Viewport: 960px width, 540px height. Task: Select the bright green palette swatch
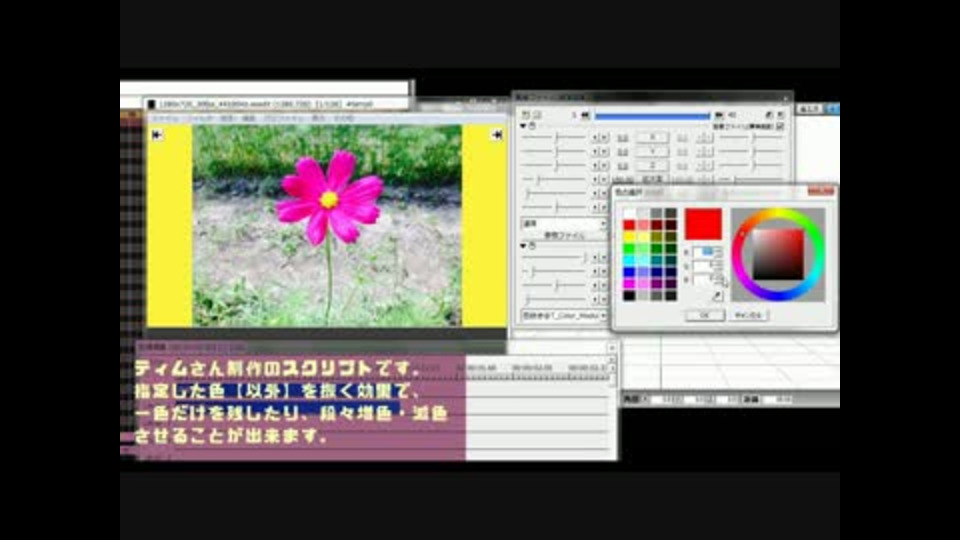(629, 249)
